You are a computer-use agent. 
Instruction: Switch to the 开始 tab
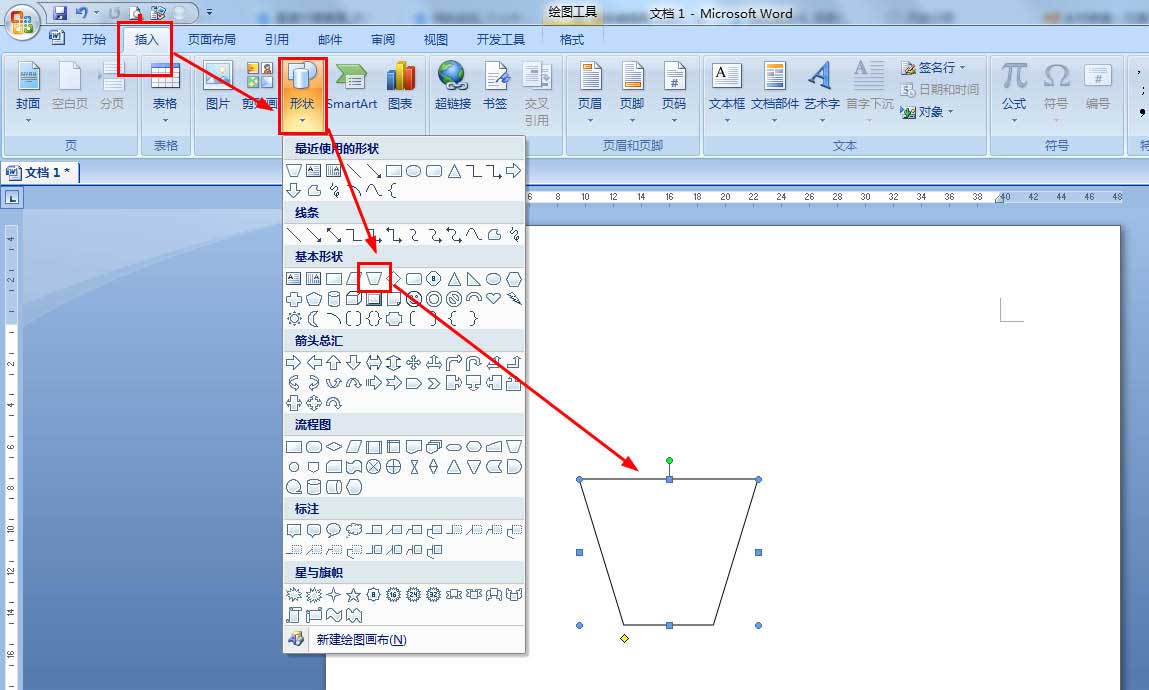click(x=93, y=40)
